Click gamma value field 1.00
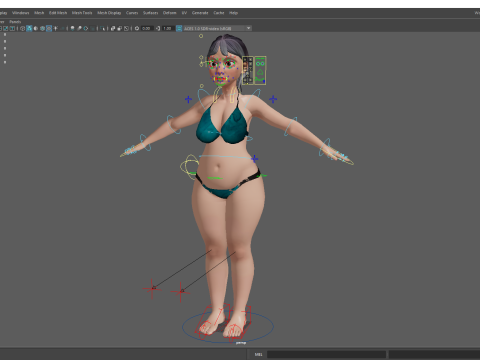The image size is (480, 360). [168, 28]
